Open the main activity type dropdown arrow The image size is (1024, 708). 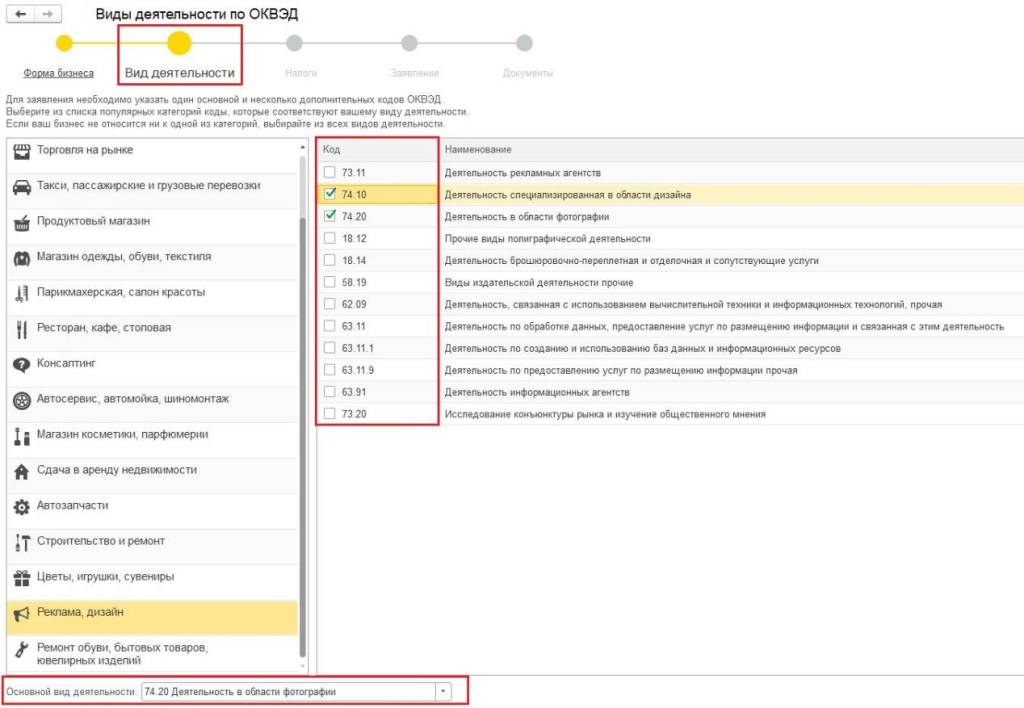click(444, 692)
